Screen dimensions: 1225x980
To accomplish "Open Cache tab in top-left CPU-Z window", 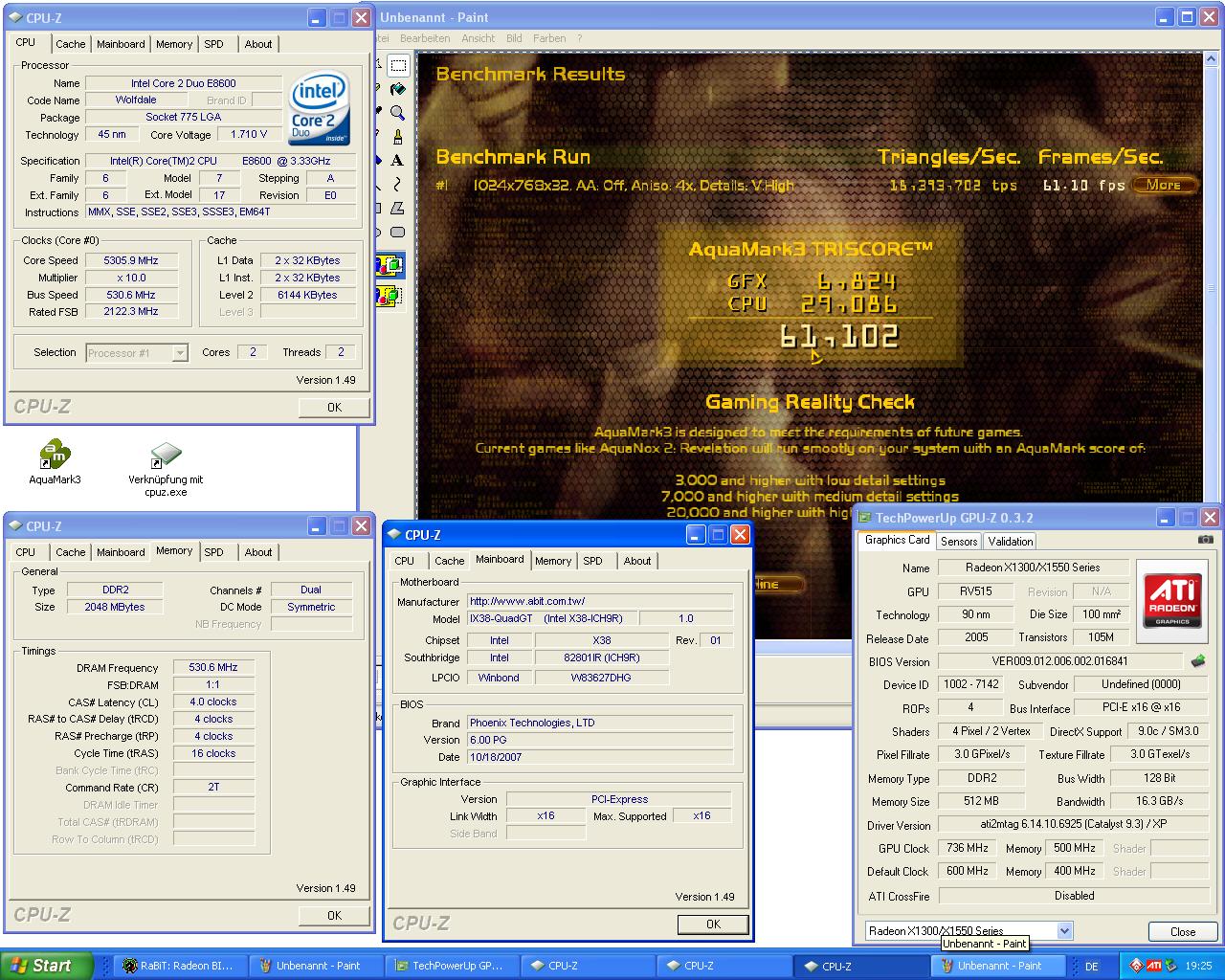I will point(70,44).
